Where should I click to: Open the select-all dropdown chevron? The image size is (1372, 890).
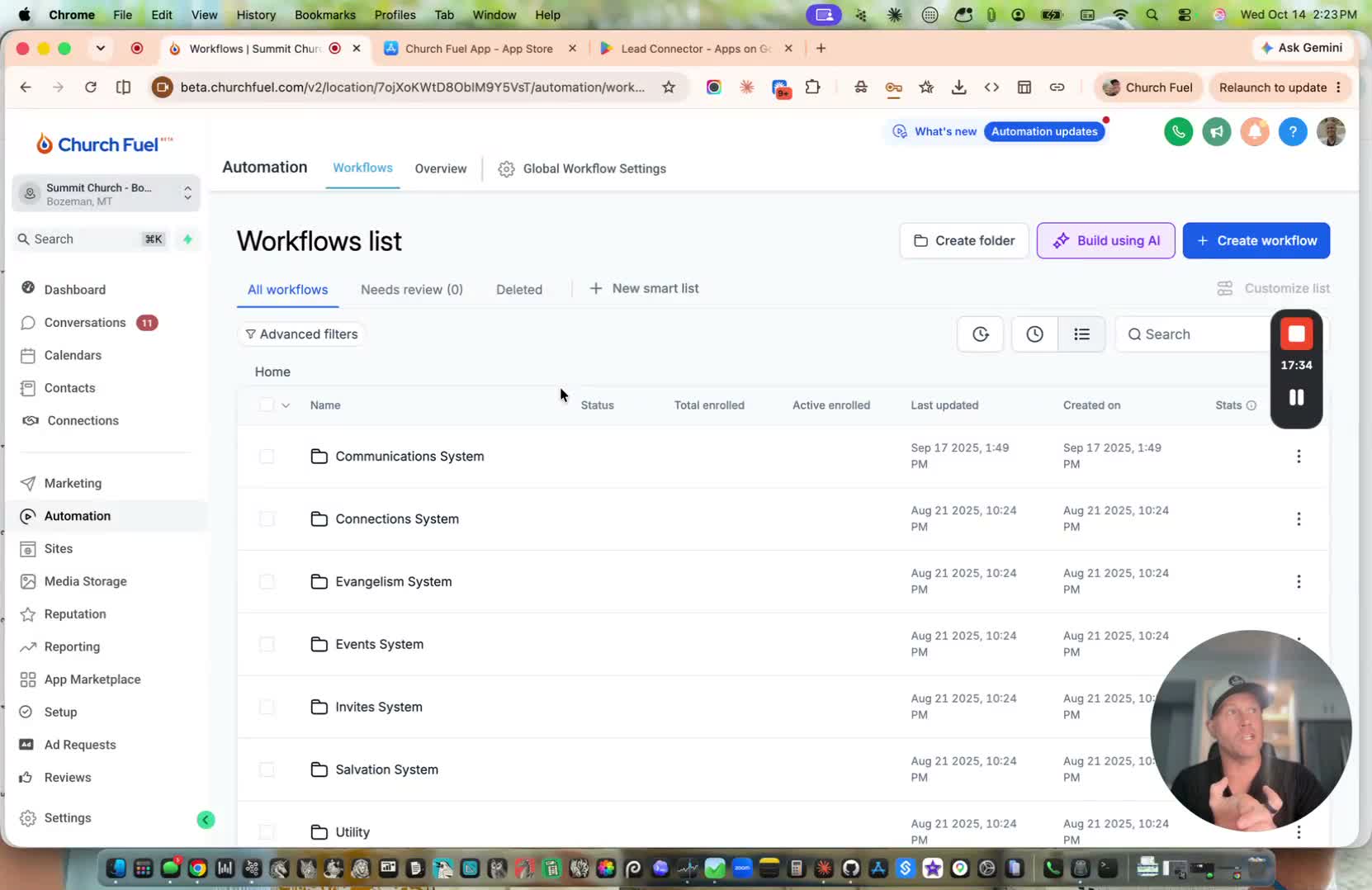coord(286,405)
